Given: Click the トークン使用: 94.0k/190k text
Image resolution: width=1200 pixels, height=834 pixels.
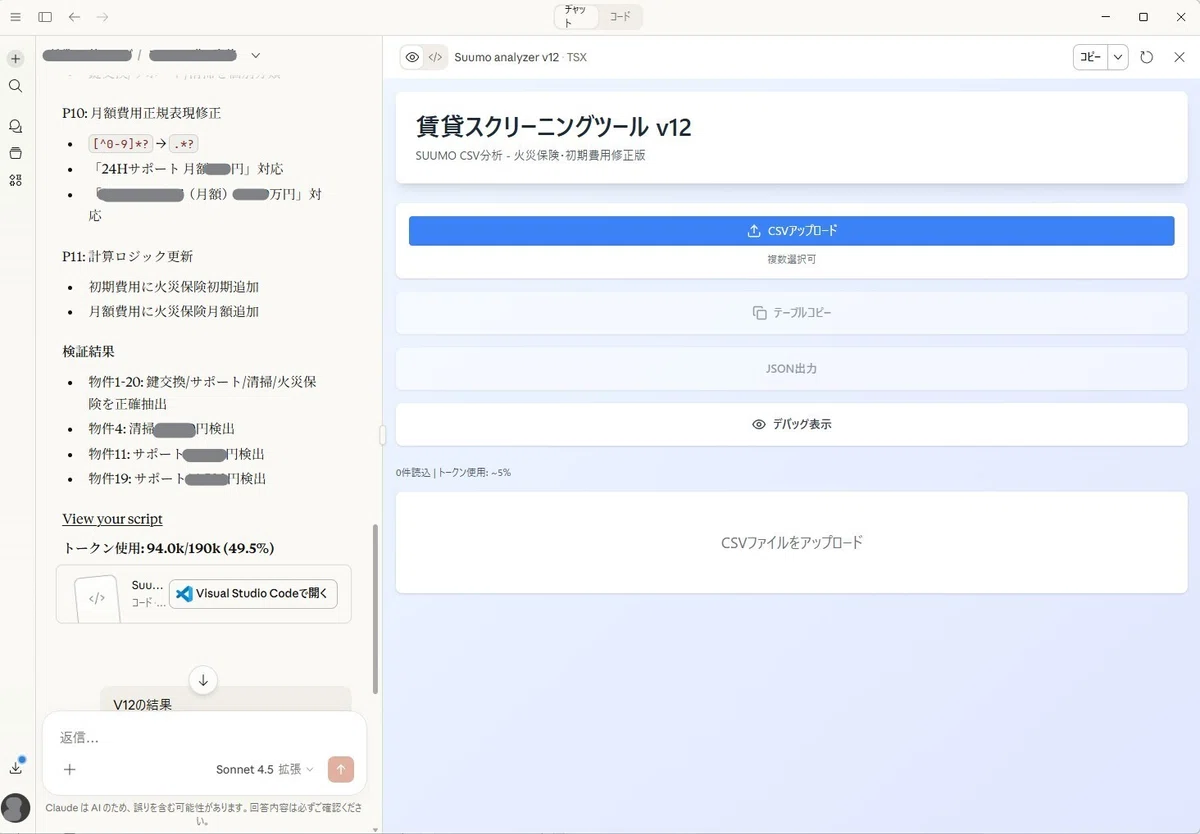Looking at the screenshot, I should (x=168, y=548).
